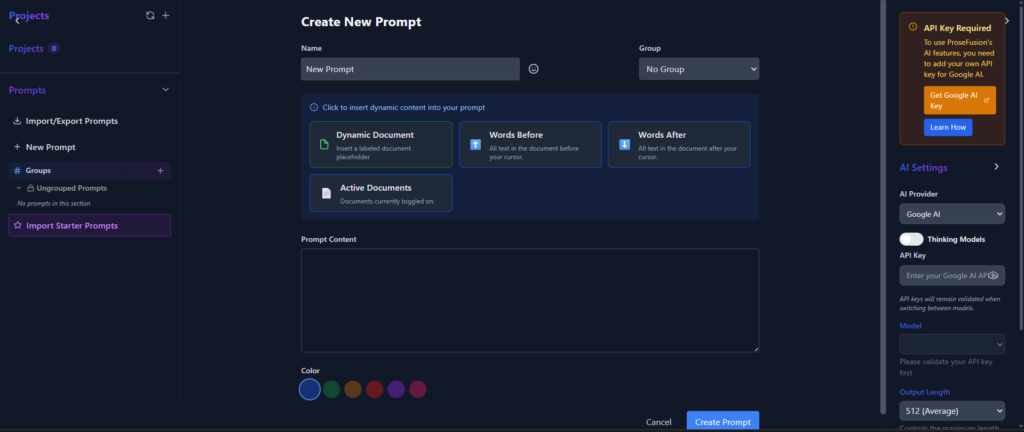Click the Prompts section heading
Viewport: 1024px width, 432px height.
[x=27, y=90]
